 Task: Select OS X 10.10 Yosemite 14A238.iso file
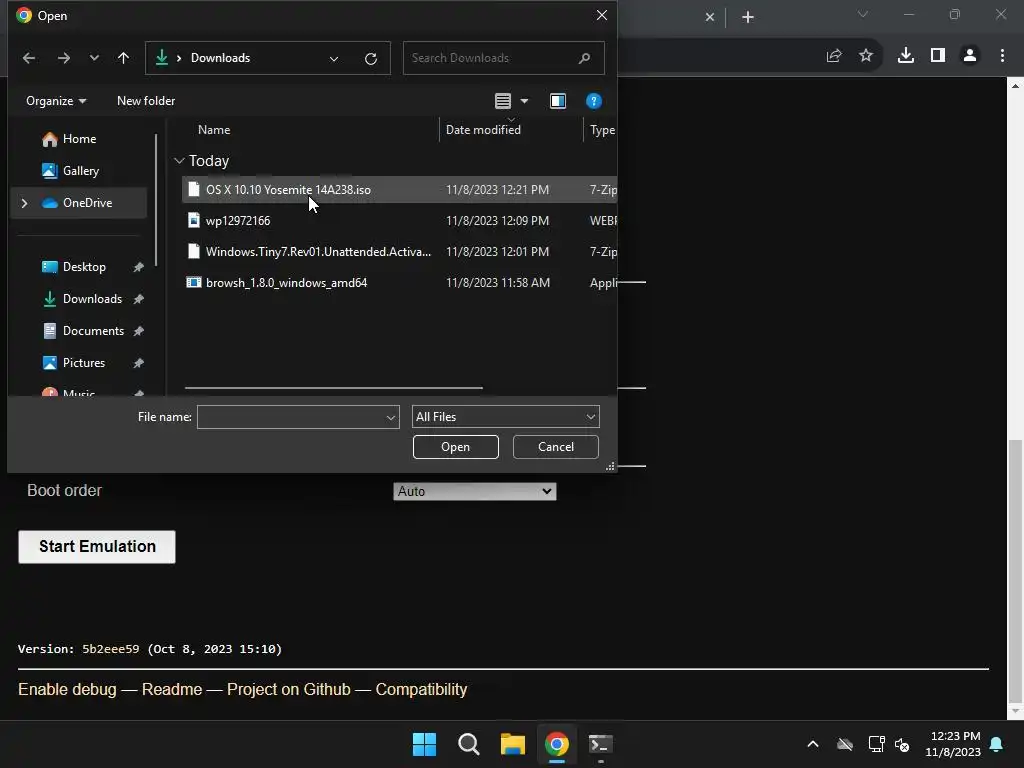399,189
